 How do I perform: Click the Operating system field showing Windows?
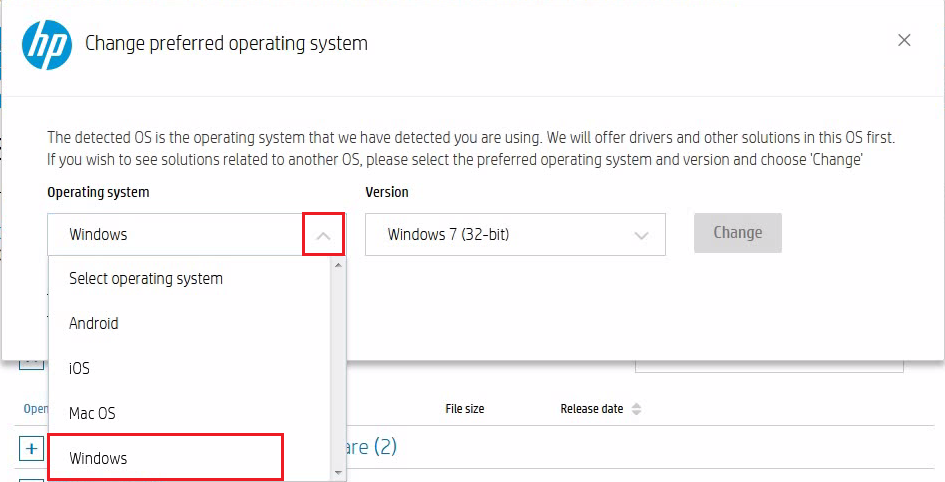[x=196, y=234]
